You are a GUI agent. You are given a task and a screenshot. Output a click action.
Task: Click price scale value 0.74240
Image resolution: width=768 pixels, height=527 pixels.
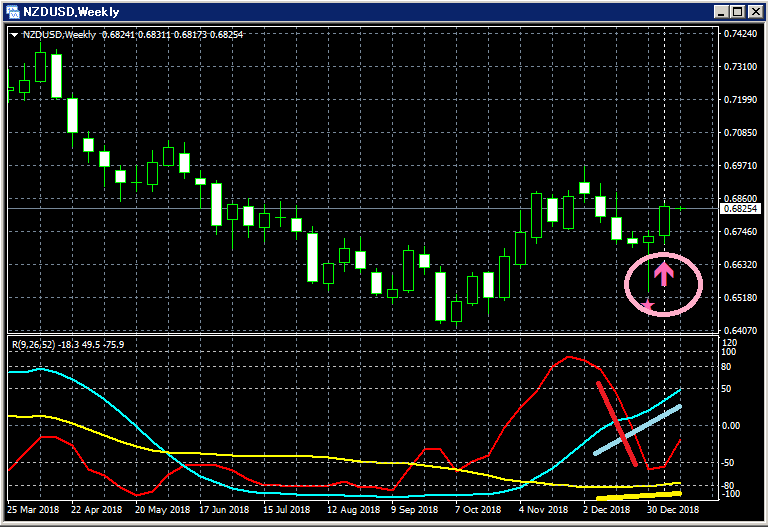click(x=740, y=33)
